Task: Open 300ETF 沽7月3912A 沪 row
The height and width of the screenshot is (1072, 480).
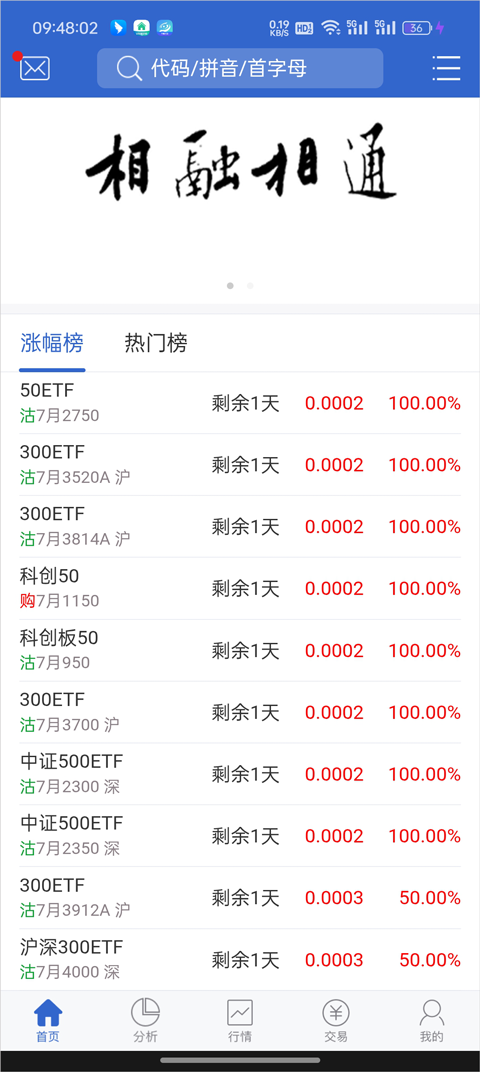Action: (240, 898)
